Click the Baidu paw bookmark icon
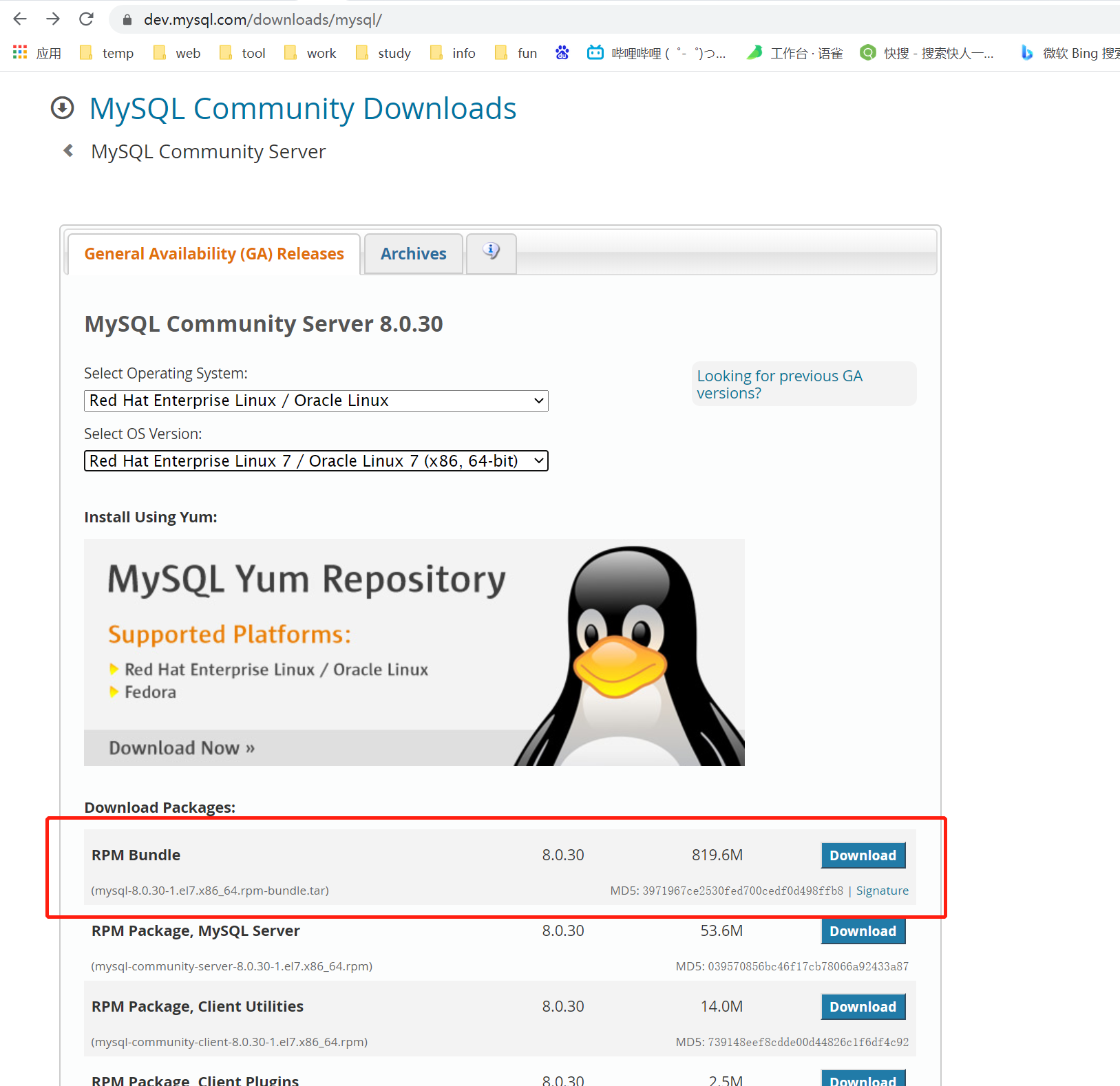This screenshot has height=1086, width=1120. [x=562, y=52]
